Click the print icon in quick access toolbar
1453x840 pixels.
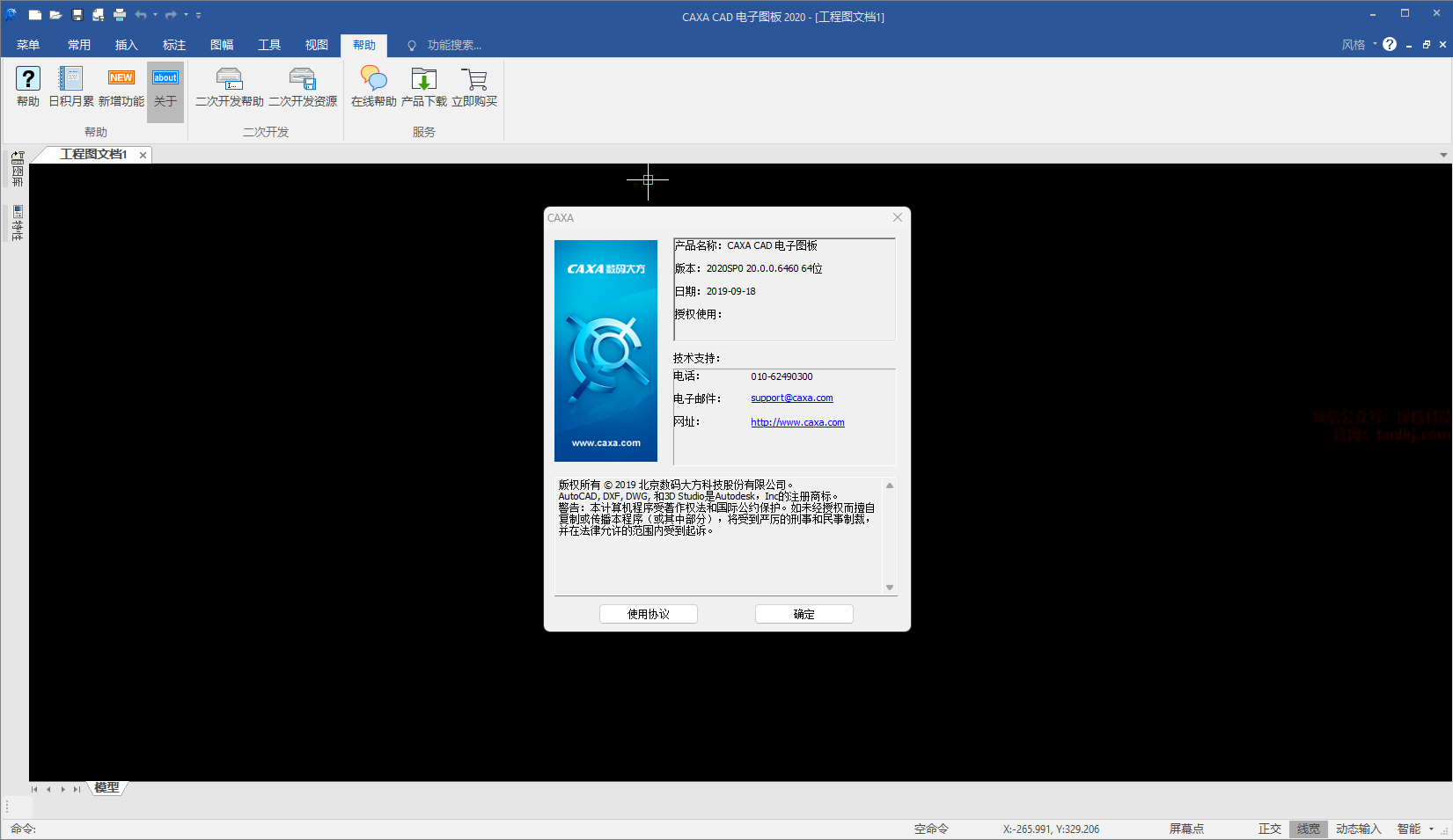click(120, 15)
